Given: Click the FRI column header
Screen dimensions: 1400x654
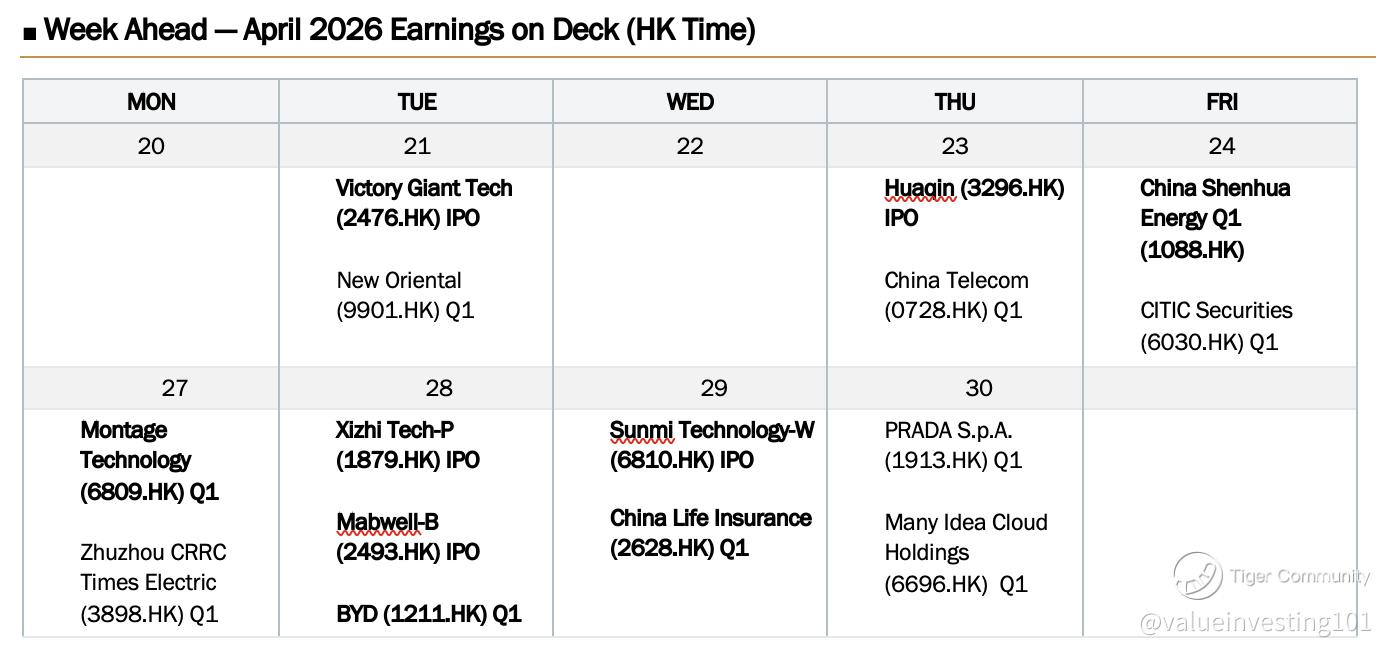Looking at the screenshot, I should click(1221, 102).
